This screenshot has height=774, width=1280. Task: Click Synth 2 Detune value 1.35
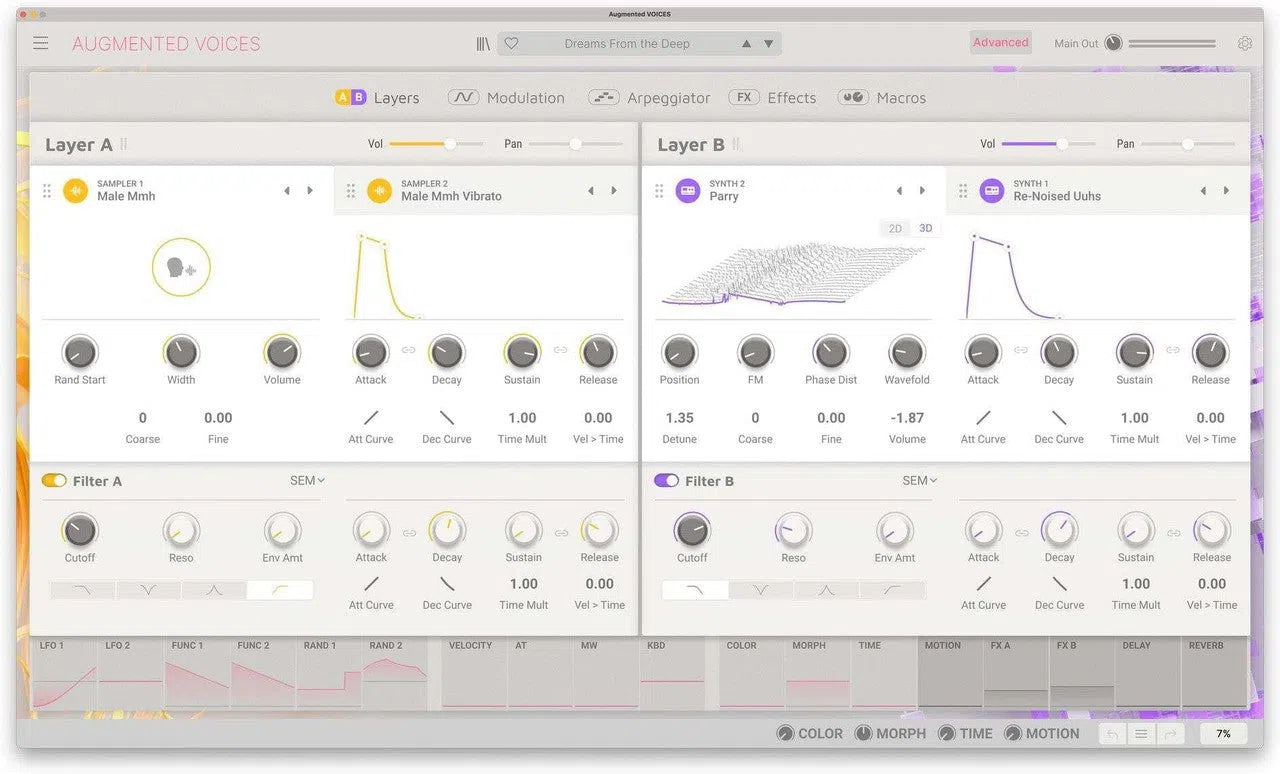679,418
